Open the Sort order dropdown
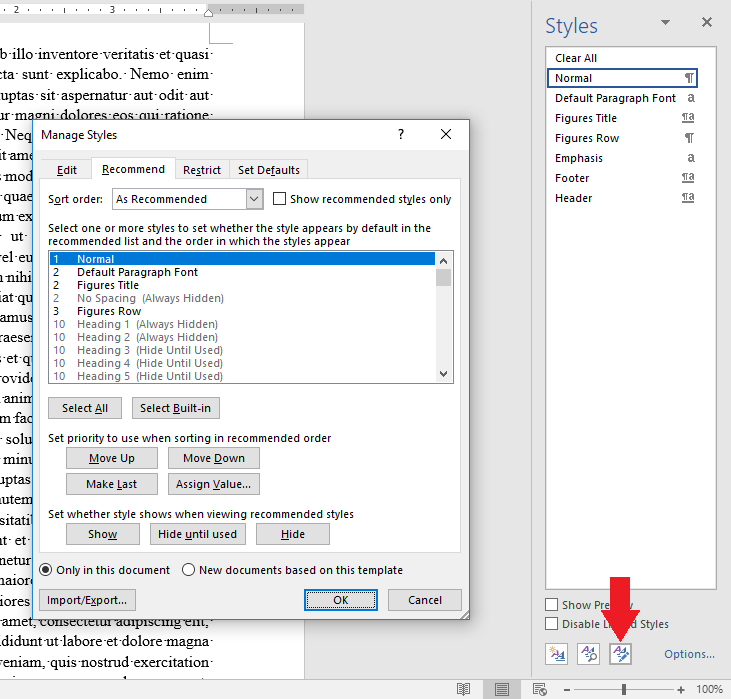 (254, 199)
